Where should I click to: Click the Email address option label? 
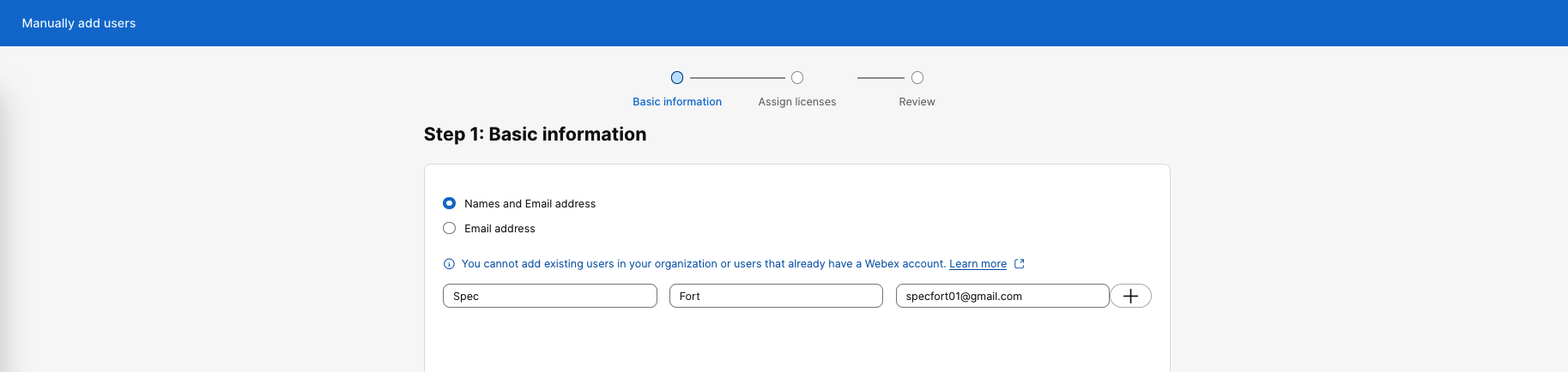[x=499, y=229]
